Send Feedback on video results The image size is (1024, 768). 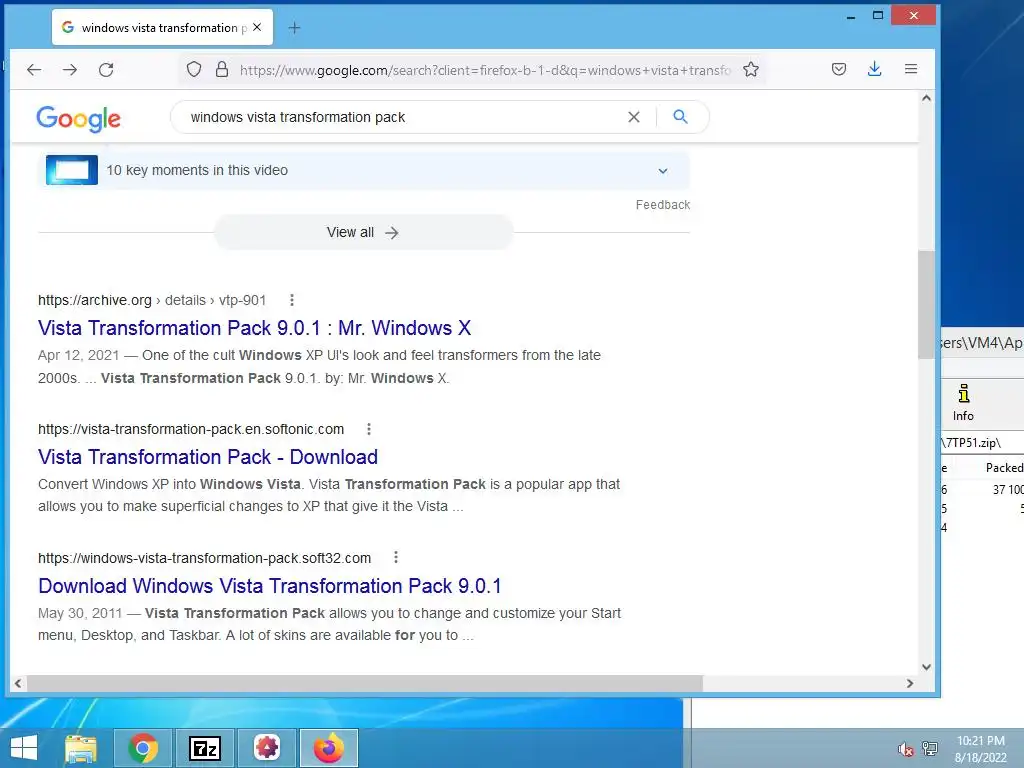(x=663, y=205)
